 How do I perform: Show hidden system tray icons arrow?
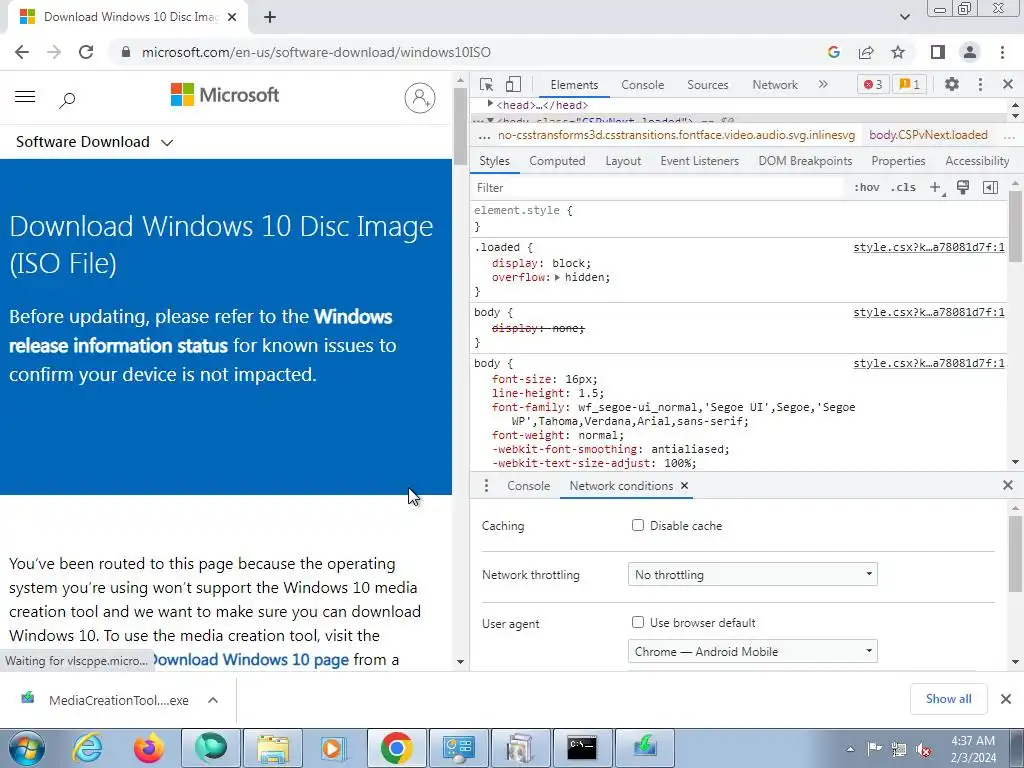pos(850,749)
